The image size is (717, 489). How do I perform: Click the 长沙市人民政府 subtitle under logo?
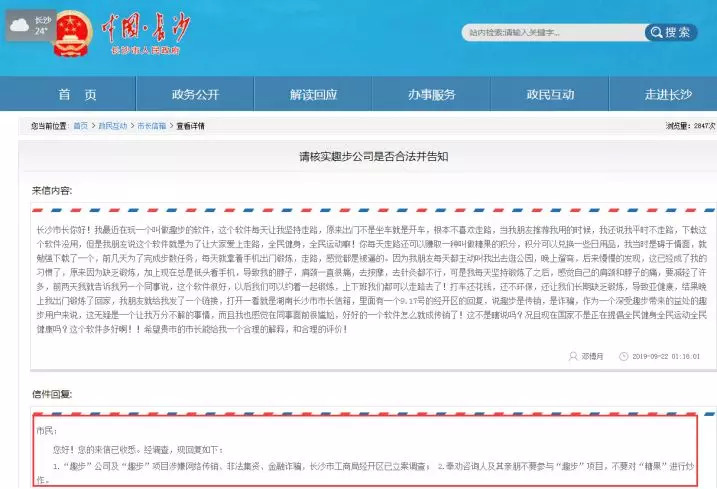[x=145, y=50]
